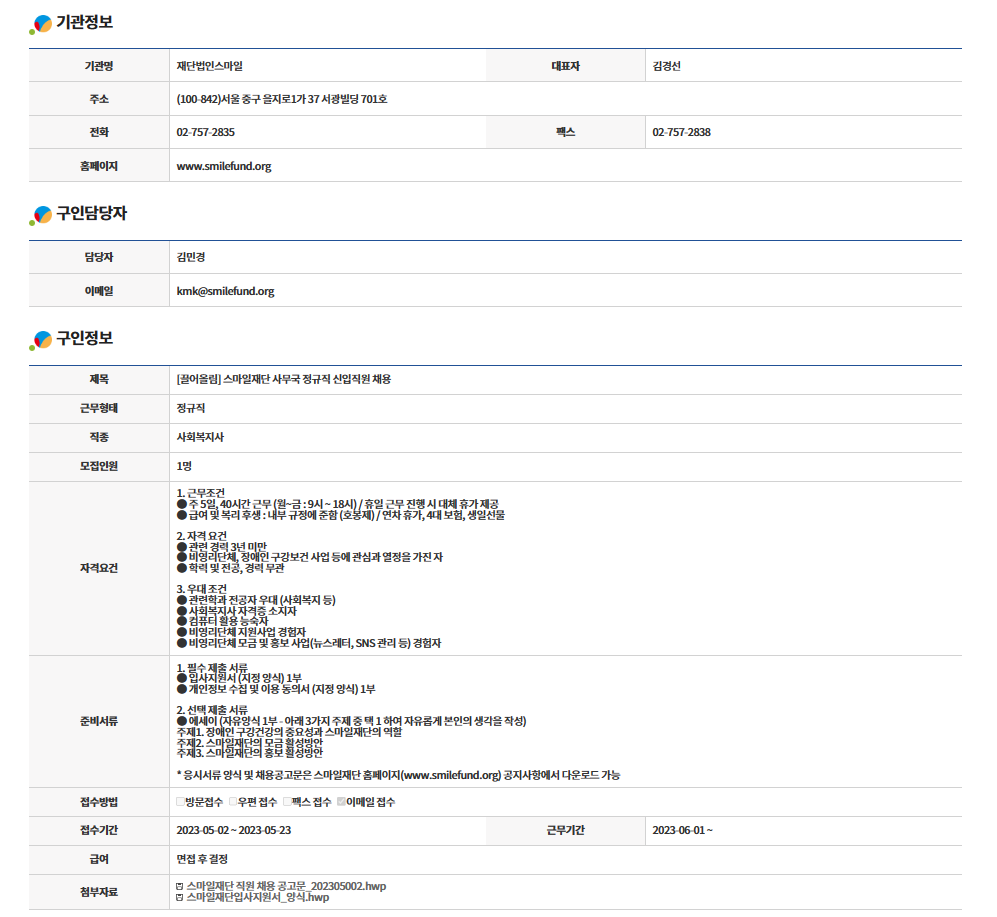
Task: Click the line 비영리단체 지원사업 경험자
Action: [241, 632]
